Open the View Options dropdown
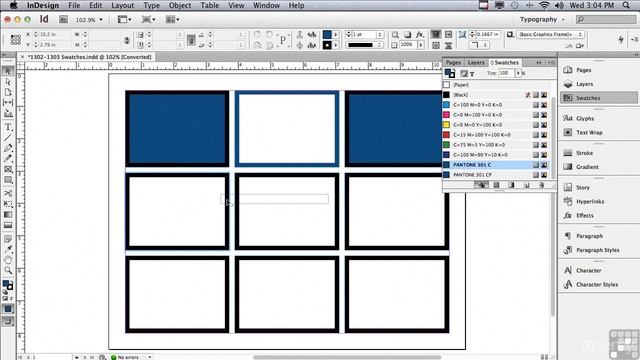 pyautogui.click(x=124, y=19)
